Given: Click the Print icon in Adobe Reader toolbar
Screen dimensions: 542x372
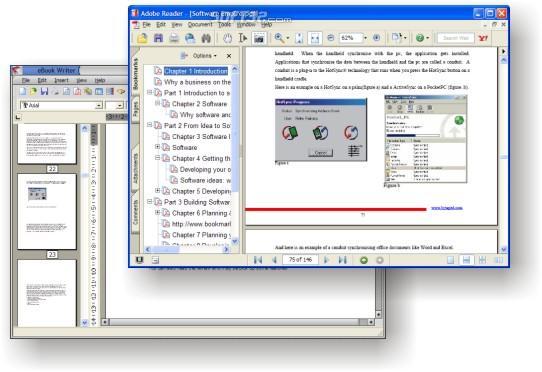Looking at the screenshot, I should click(174, 38).
